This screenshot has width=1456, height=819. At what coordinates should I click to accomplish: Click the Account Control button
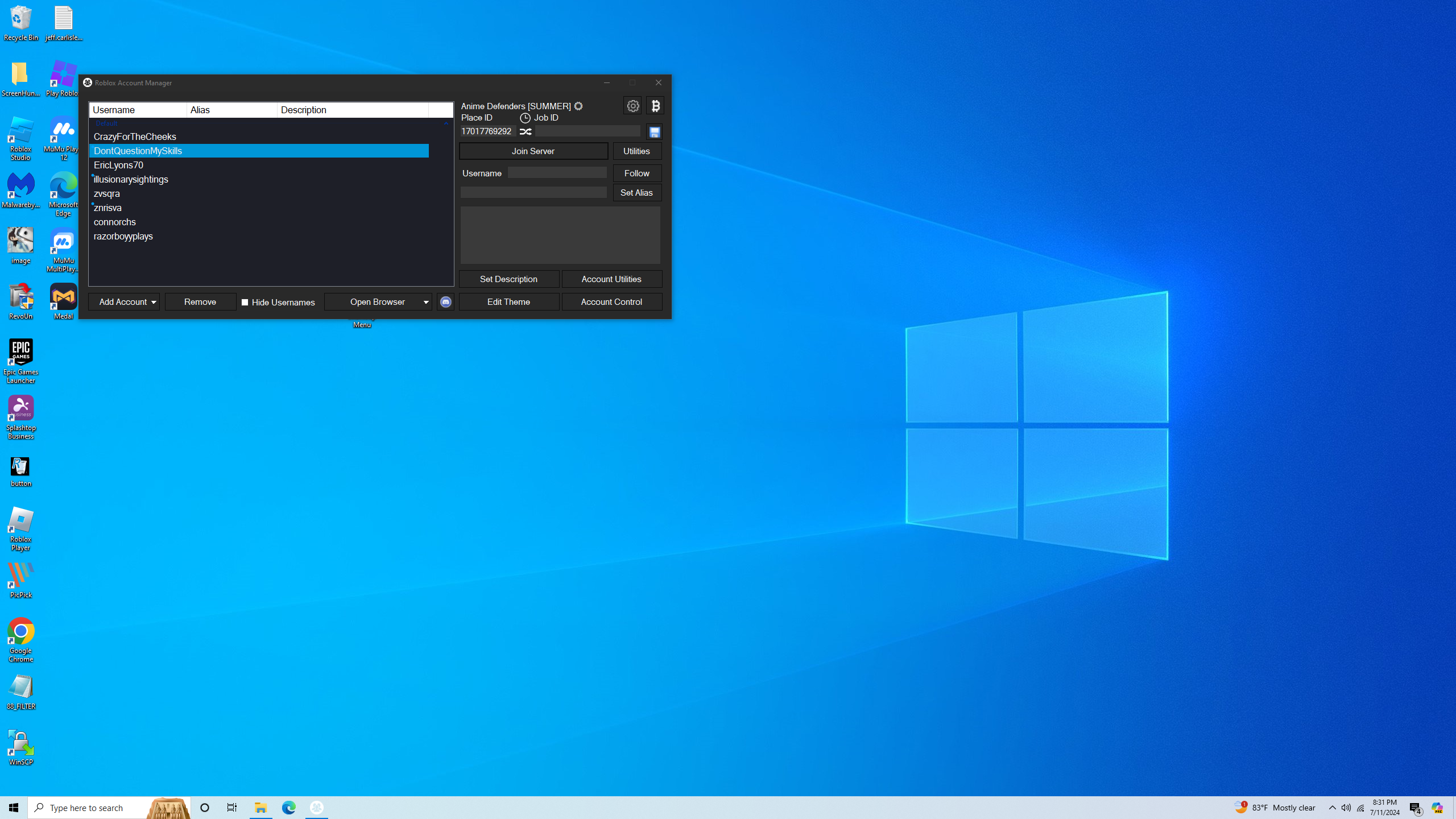pos(611,302)
